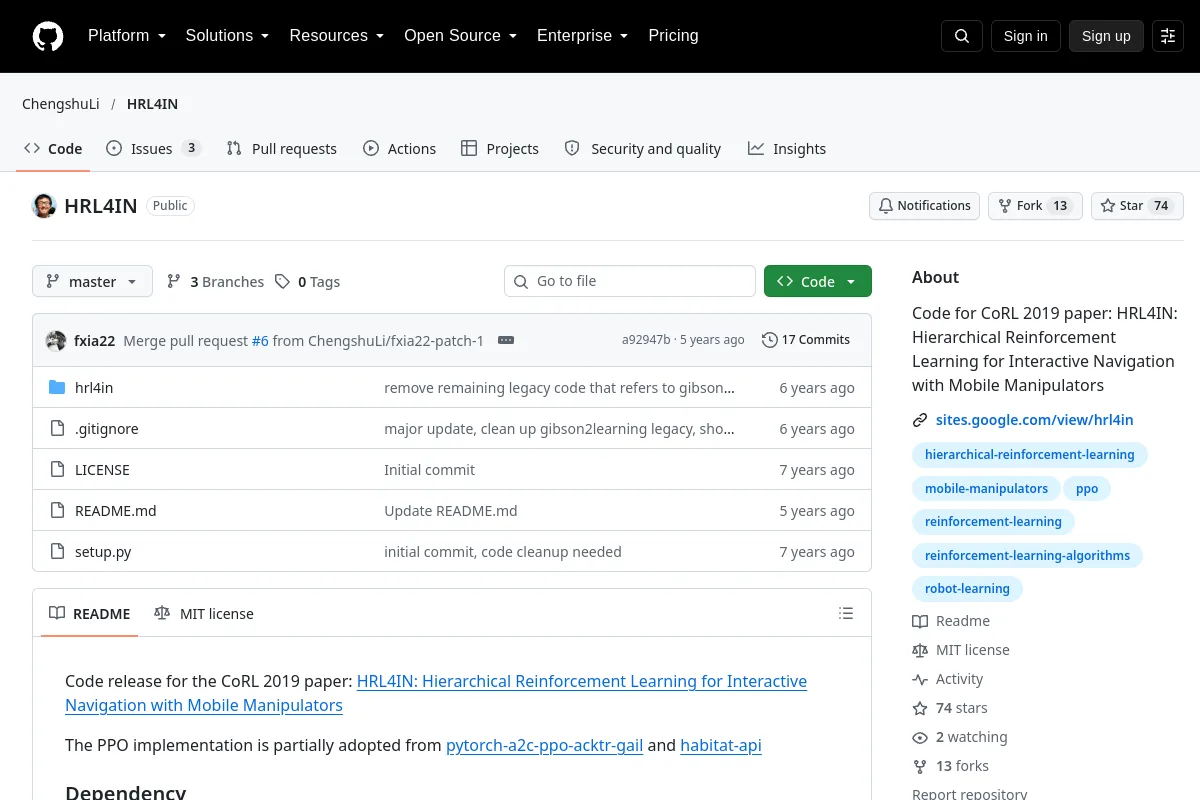Screen dimensions: 1200x800
Task: Open the pytorch-a2c-ppo-acktr-gail link
Action: [x=544, y=745]
